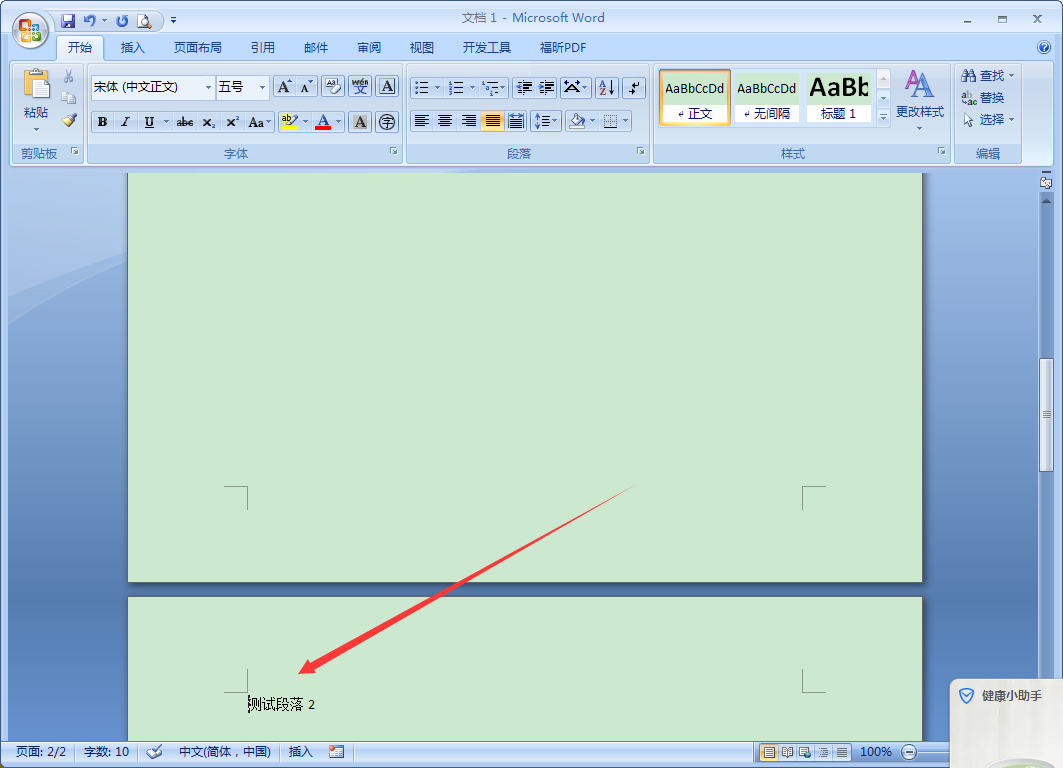
Task: Toggle center paragraph alignment
Action: coord(444,121)
